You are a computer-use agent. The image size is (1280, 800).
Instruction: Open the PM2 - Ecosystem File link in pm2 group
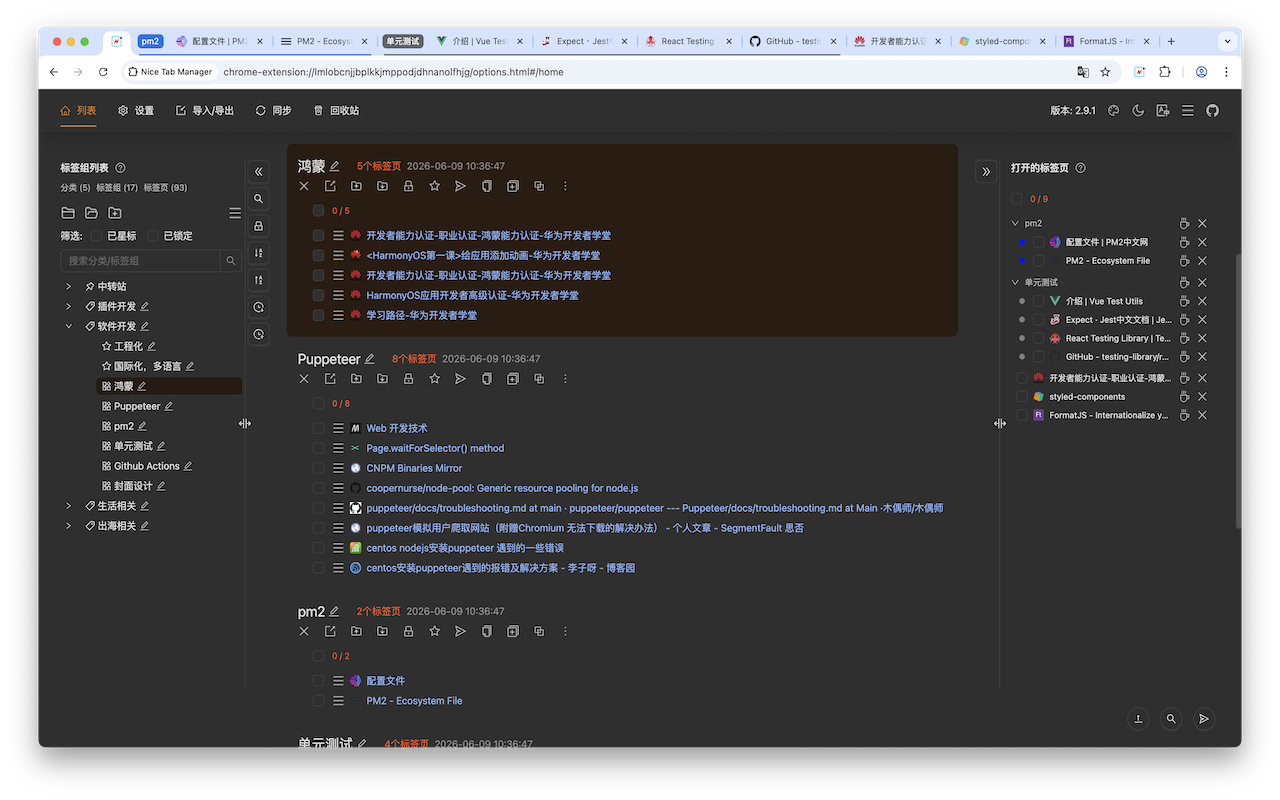tap(414, 701)
